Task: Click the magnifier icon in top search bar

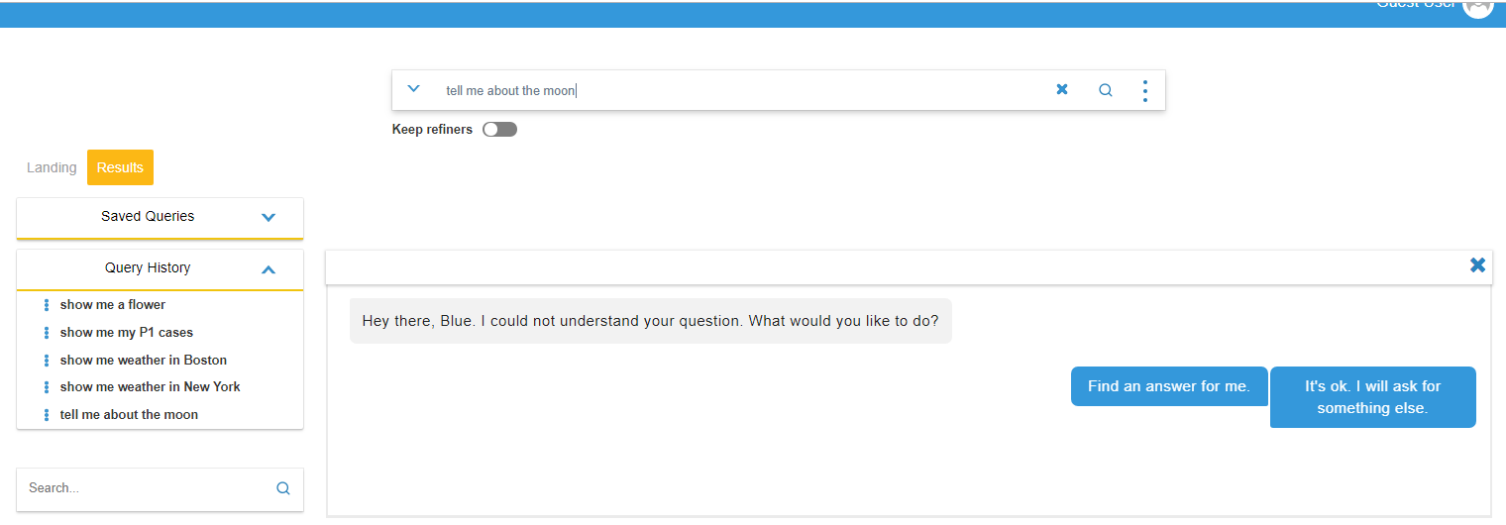Action: pos(1105,90)
